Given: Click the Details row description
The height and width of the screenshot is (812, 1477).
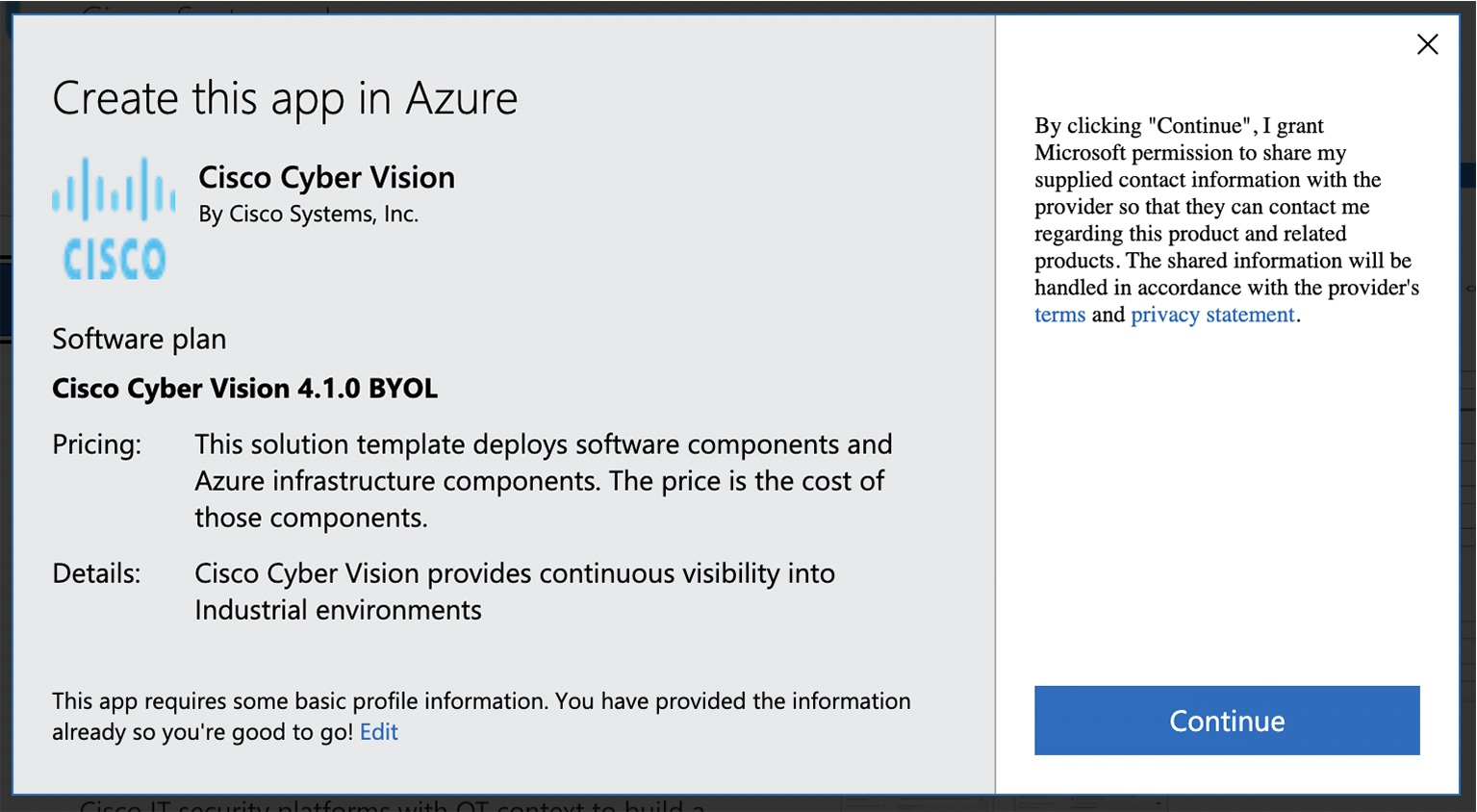Looking at the screenshot, I should pyautogui.click(x=515, y=591).
